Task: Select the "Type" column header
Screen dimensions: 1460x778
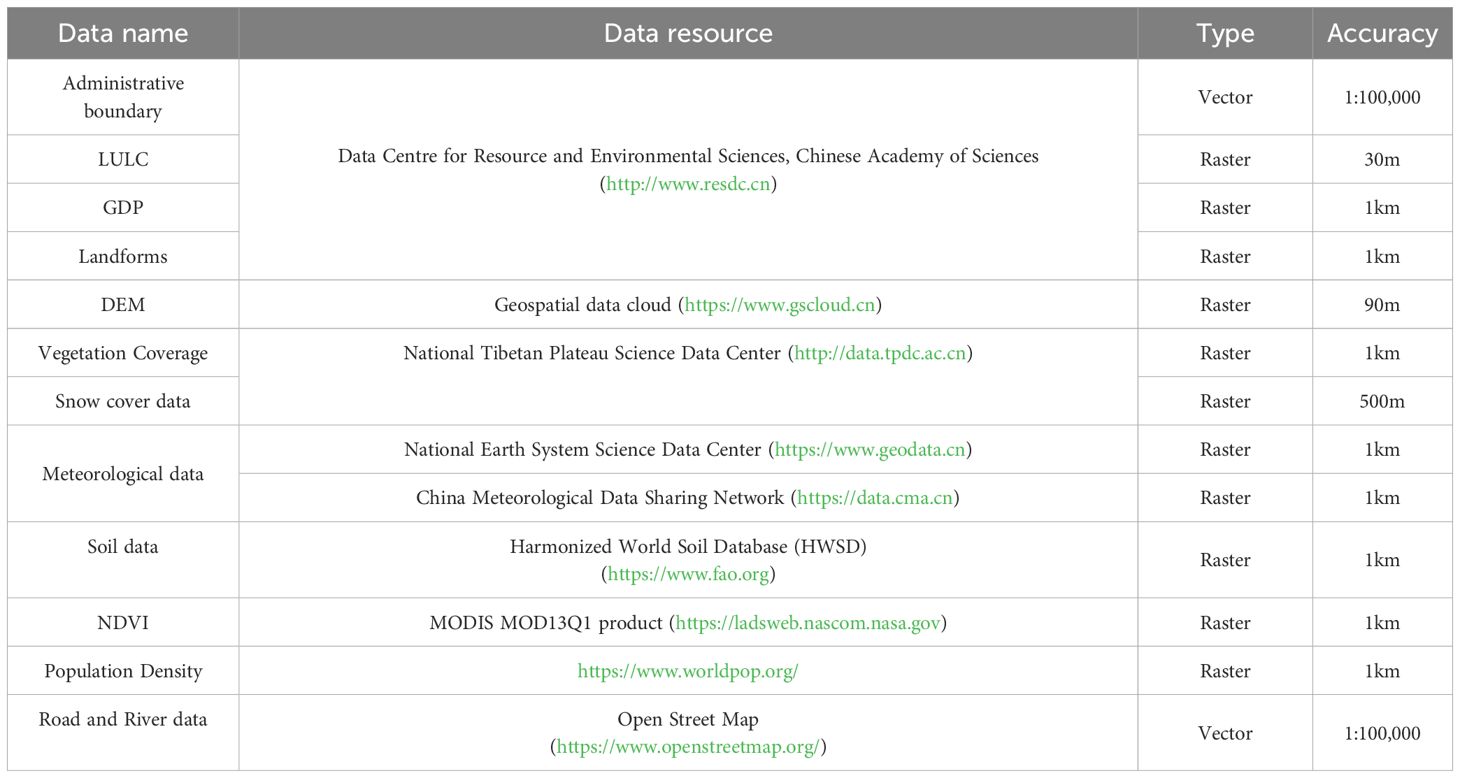Action: [1225, 33]
